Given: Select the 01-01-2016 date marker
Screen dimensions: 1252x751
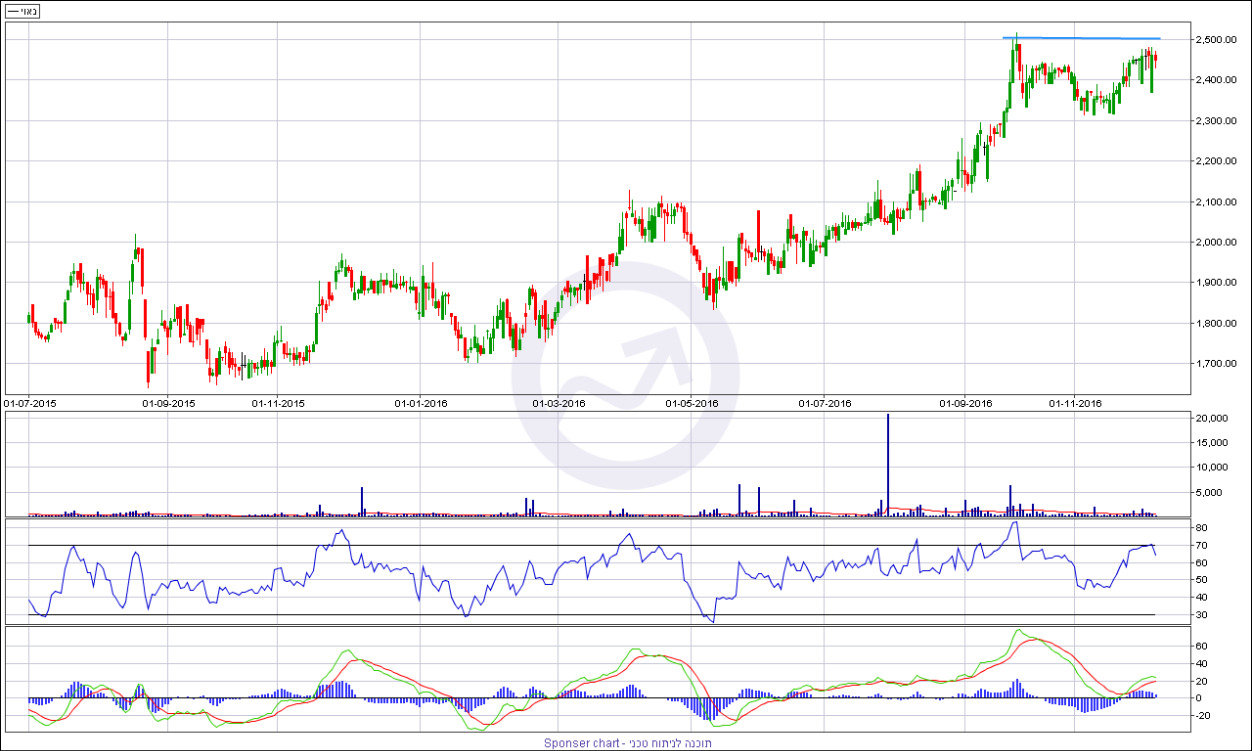Looking at the screenshot, I should 420,404.
